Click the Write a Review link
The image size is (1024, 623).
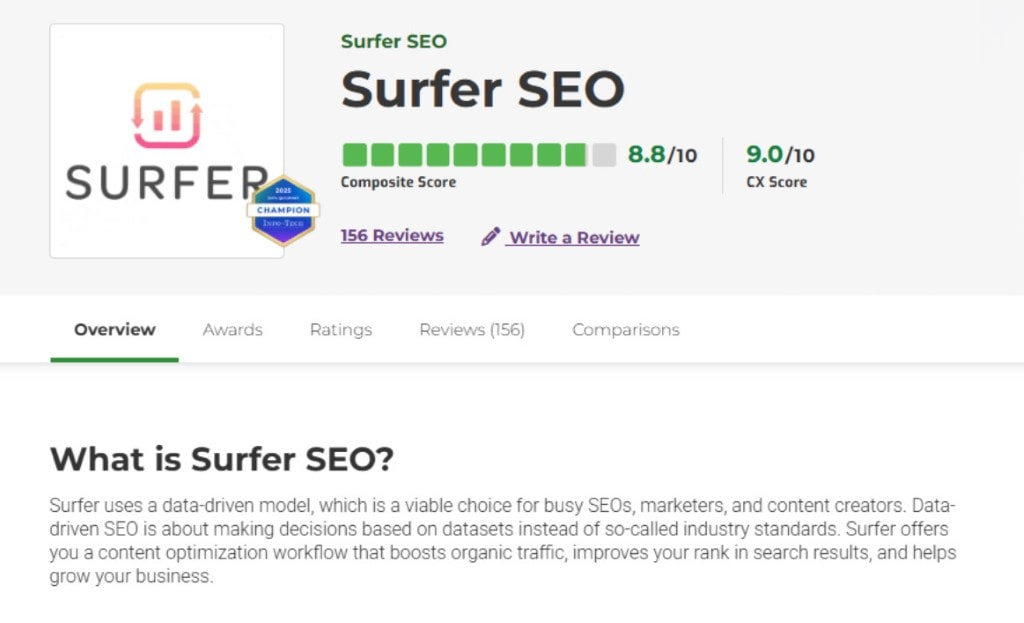(574, 238)
